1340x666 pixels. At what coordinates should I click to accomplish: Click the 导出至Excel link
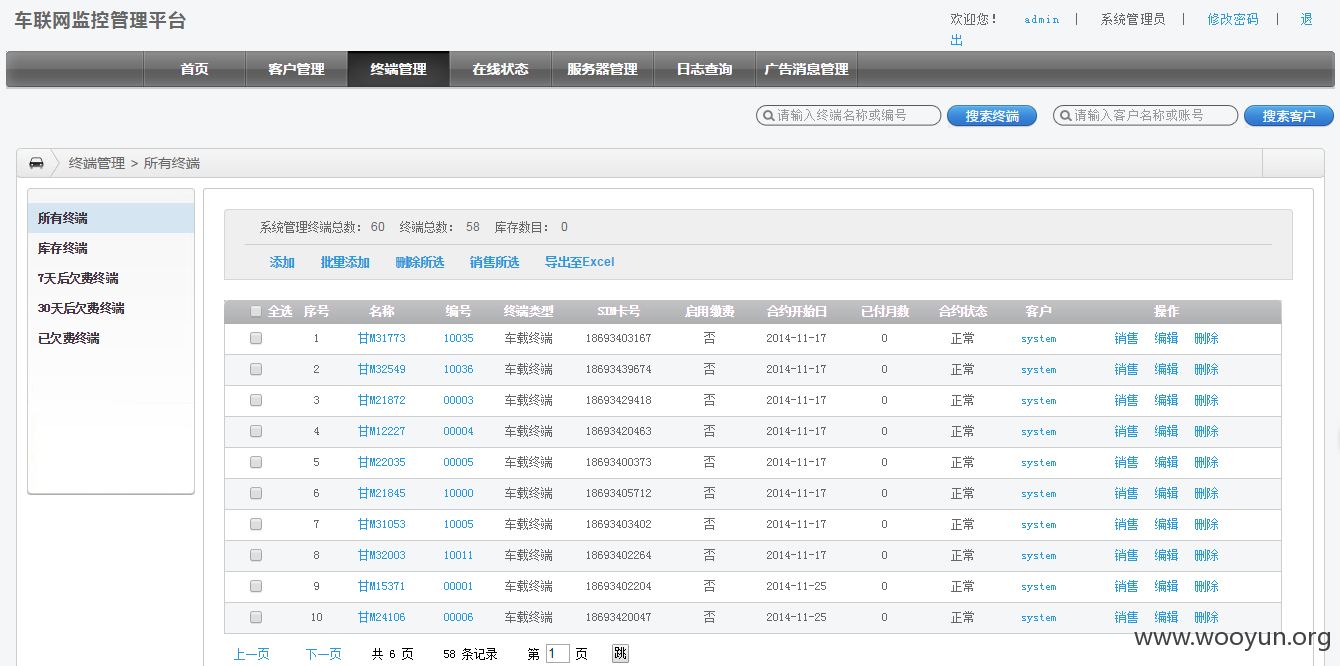(580, 262)
